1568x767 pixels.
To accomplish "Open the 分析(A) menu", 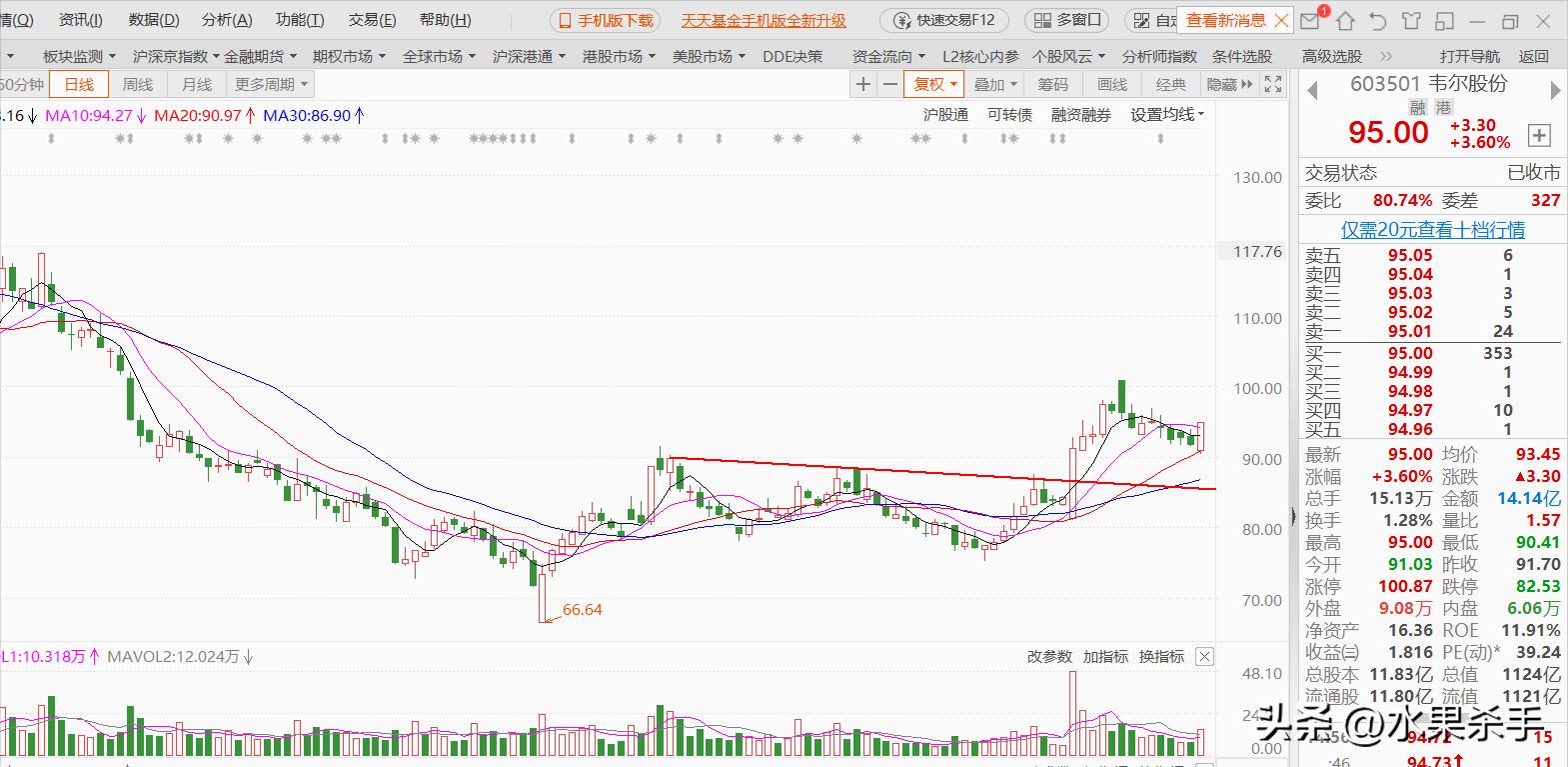I will [x=227, y=20].
